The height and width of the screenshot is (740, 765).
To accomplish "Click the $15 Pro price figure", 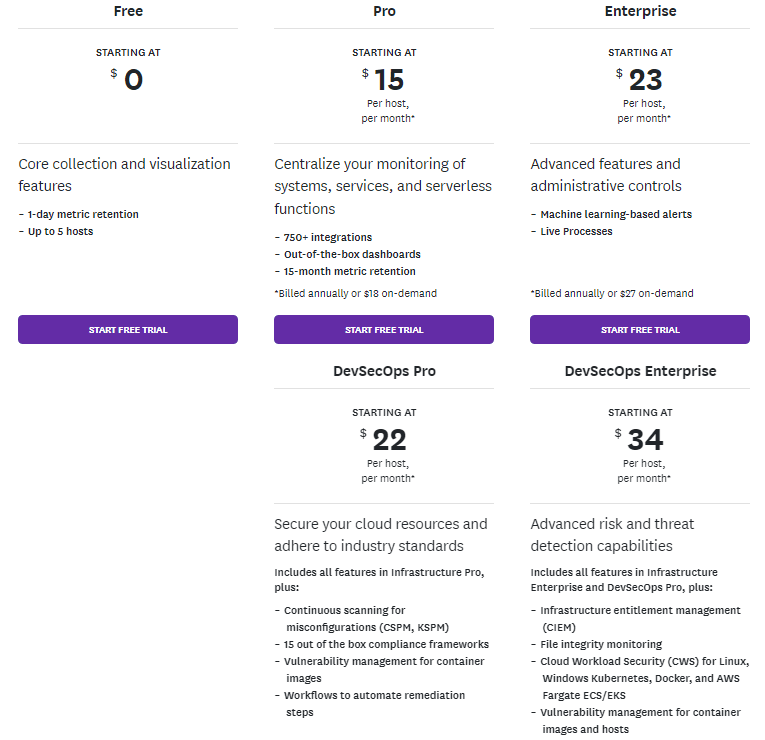I will coord(384,80).
